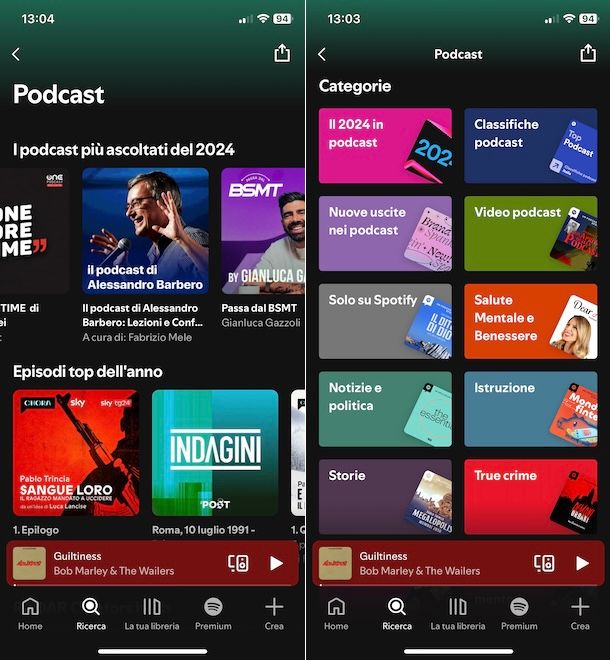
Task: Open La tua libreria on the right screen
Action: (458, 614)
